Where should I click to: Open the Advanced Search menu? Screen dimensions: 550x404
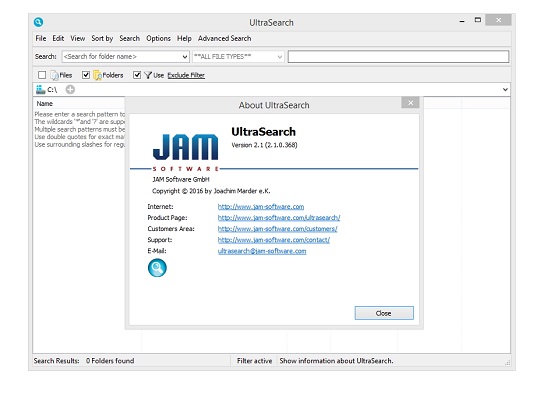224,38
